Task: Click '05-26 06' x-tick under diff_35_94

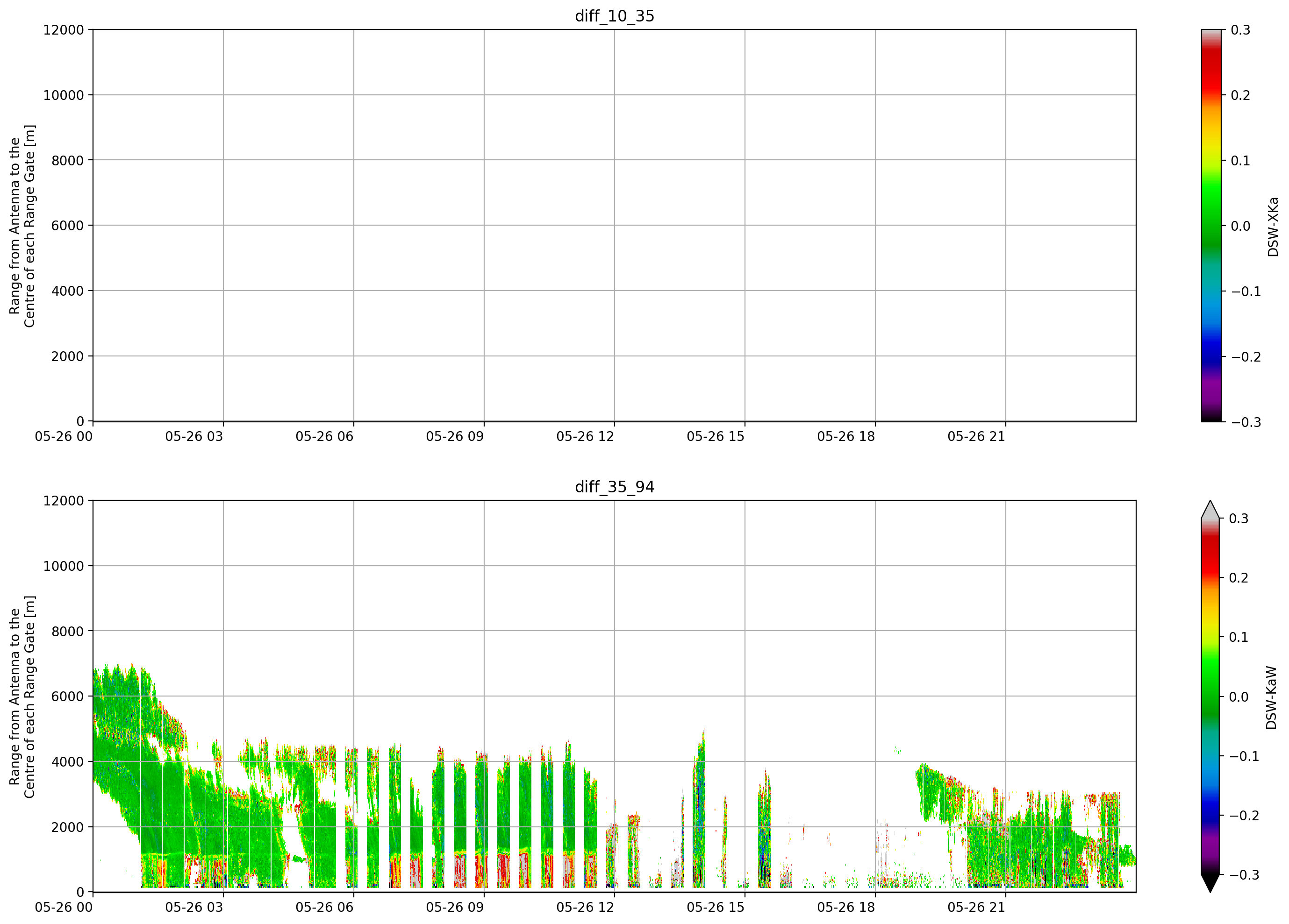Action: 324,907
